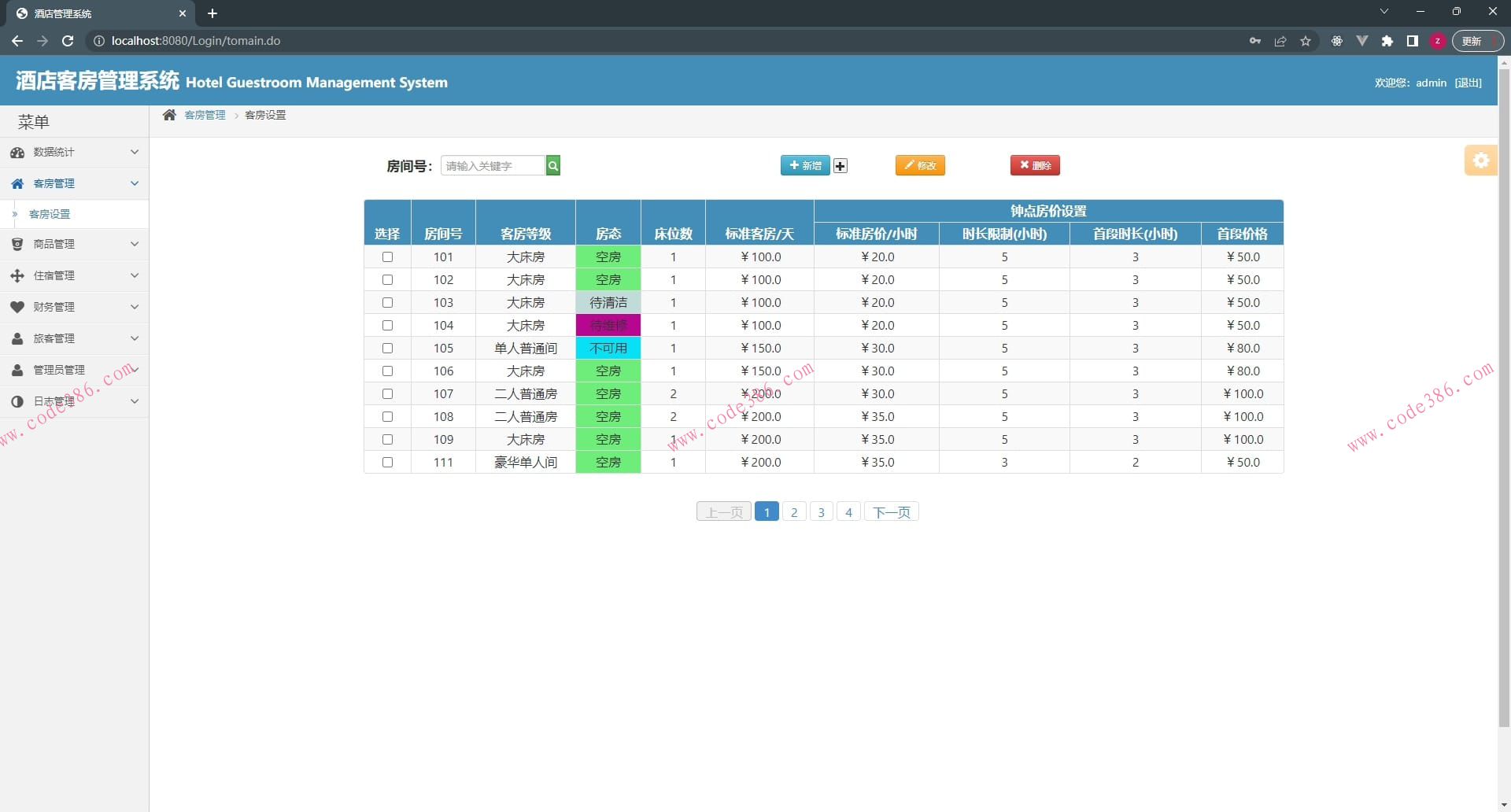Click the red 删除 button

1035,165
